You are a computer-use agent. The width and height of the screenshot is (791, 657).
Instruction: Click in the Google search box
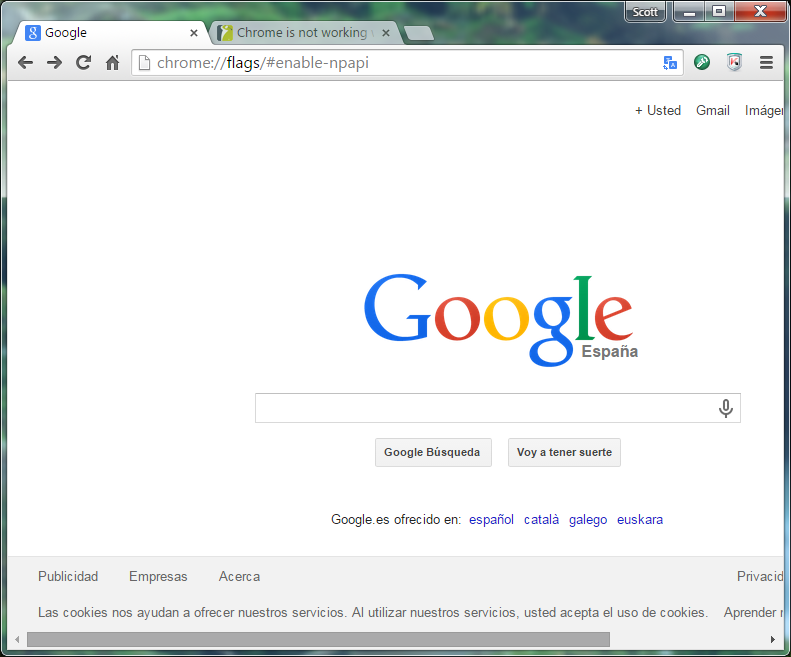484,408
